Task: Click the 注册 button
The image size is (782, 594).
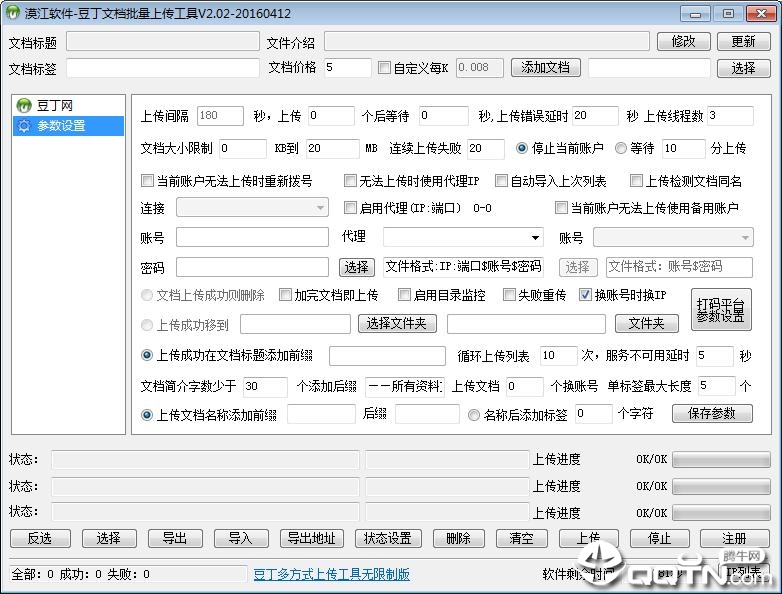Action: 735,538
